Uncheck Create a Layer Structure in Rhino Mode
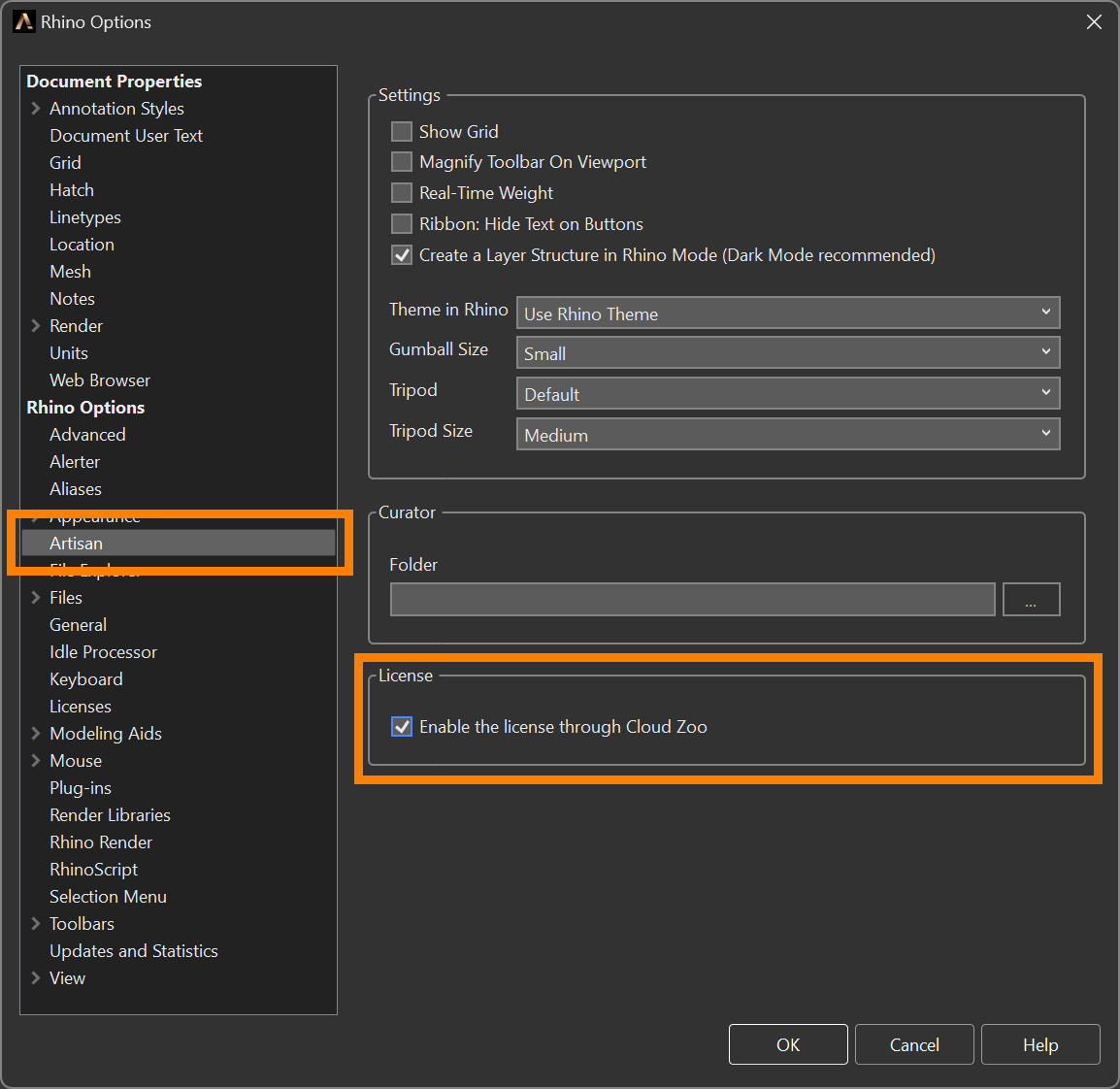 pos(402,255)
